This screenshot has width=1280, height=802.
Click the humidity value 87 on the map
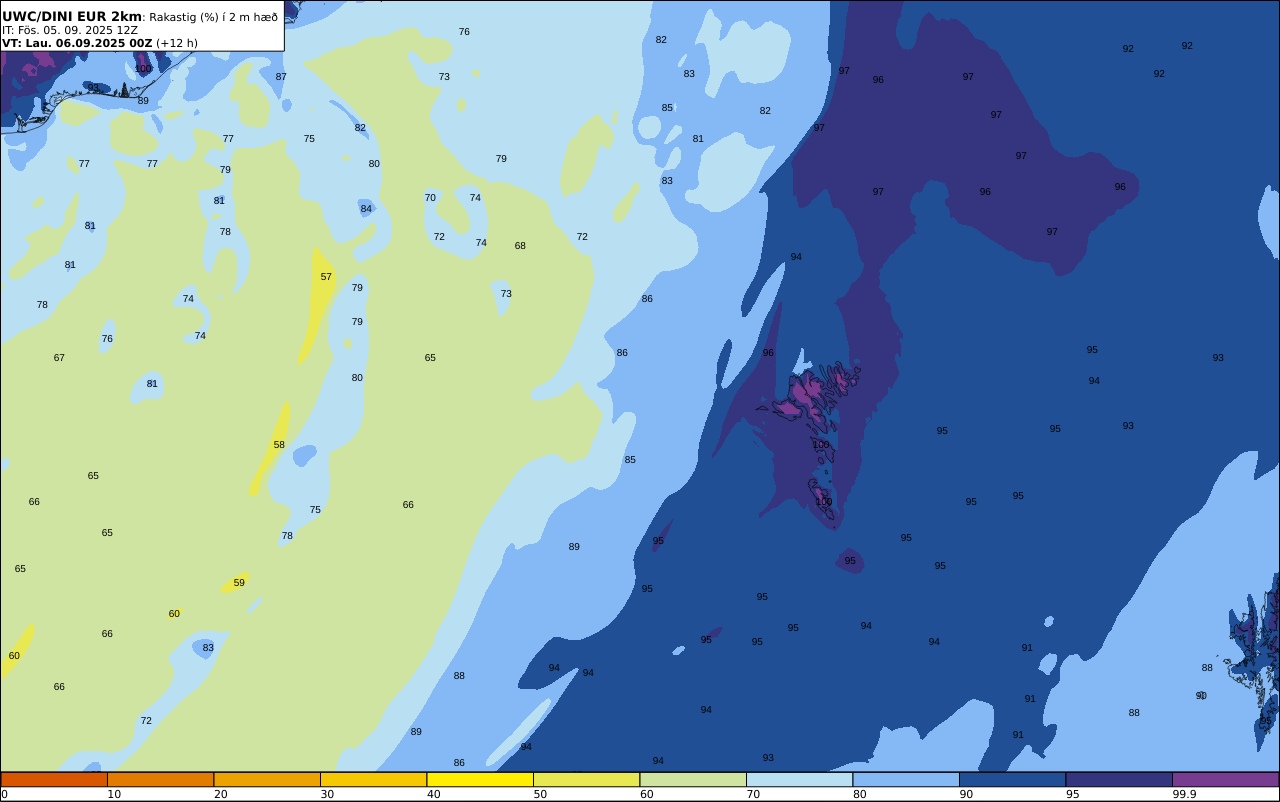(281, 77)
